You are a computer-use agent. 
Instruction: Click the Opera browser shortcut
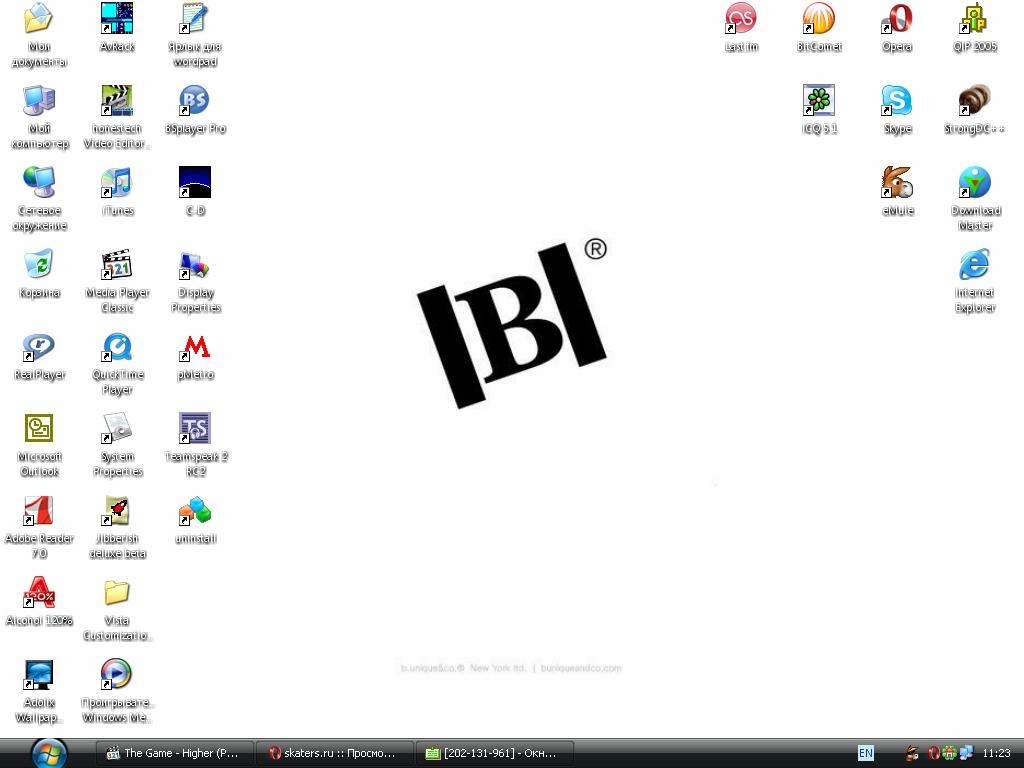pyautogui.click(x=897, y=19)
